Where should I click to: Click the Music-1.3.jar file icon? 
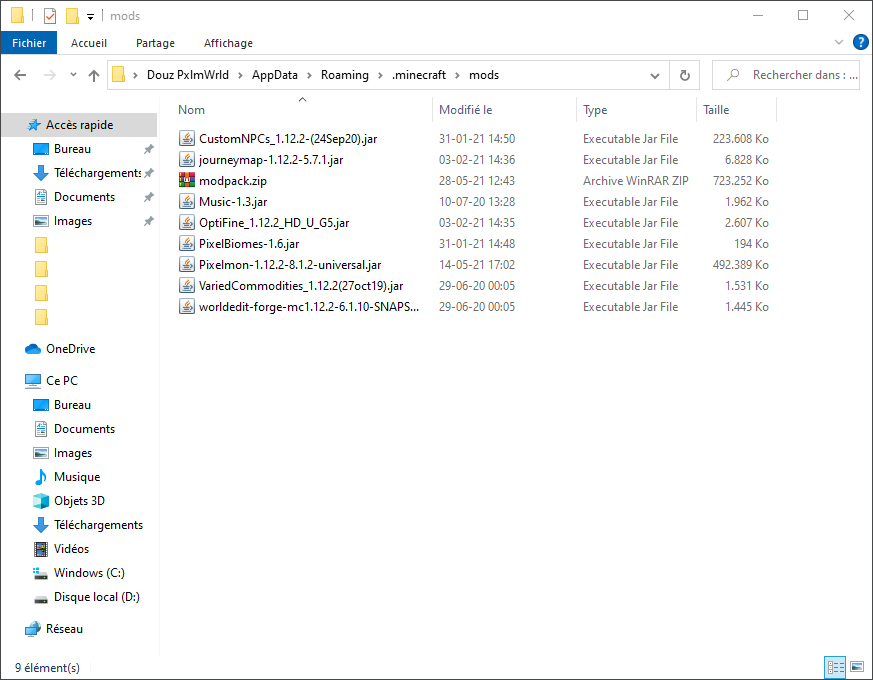pyautogui.click(x=187, y=202)
